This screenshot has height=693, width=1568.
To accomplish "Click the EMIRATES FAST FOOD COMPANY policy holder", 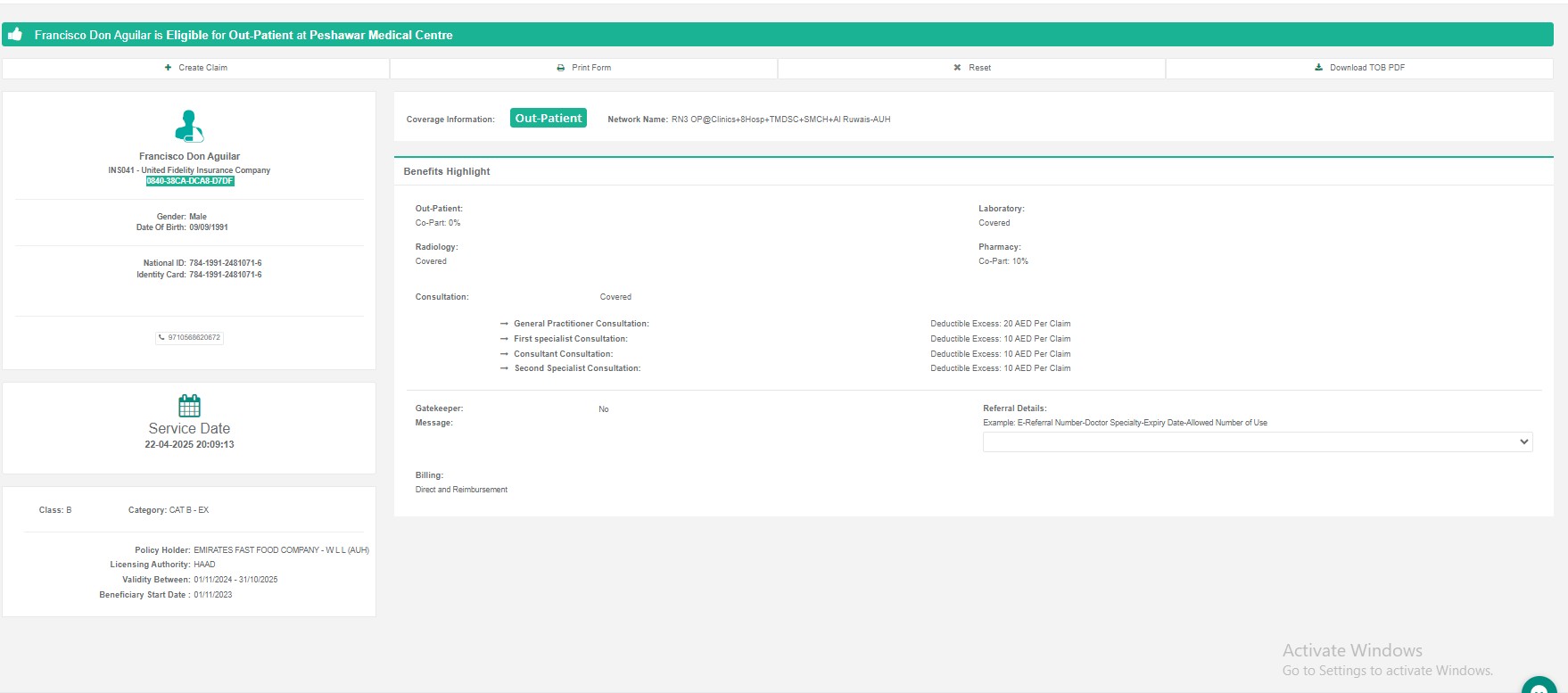I will pos(281,550).
